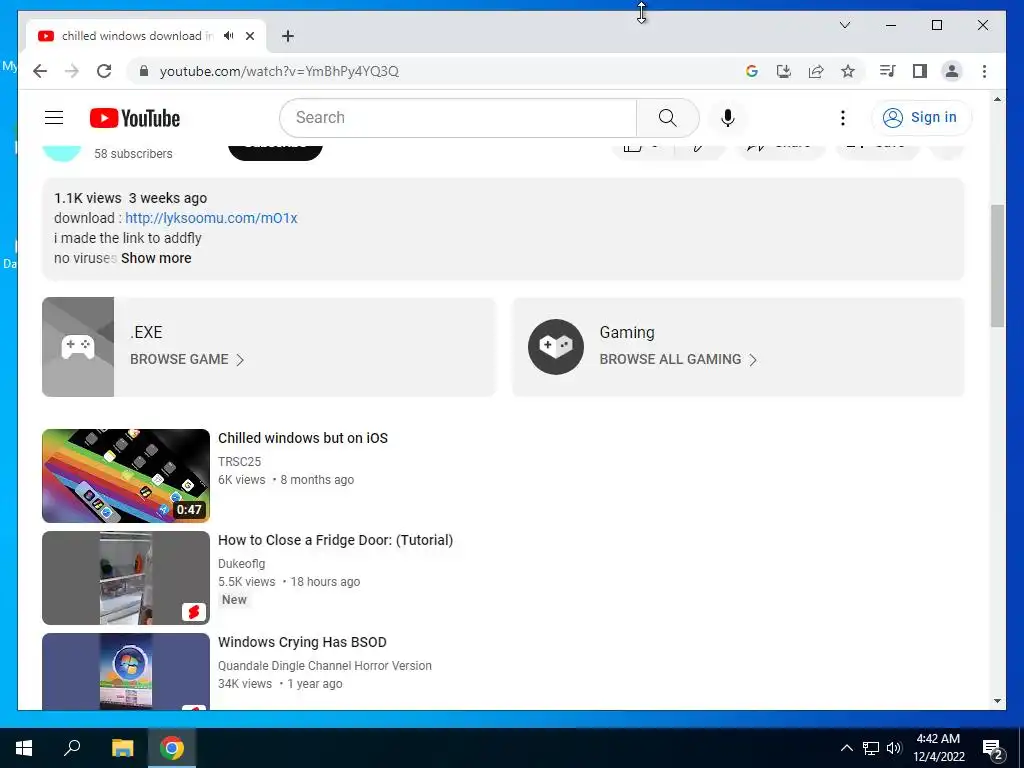This screenshot has height=768, width=1024.
Task: Open the tab search chevron dropdown
Action: point(844,25)
